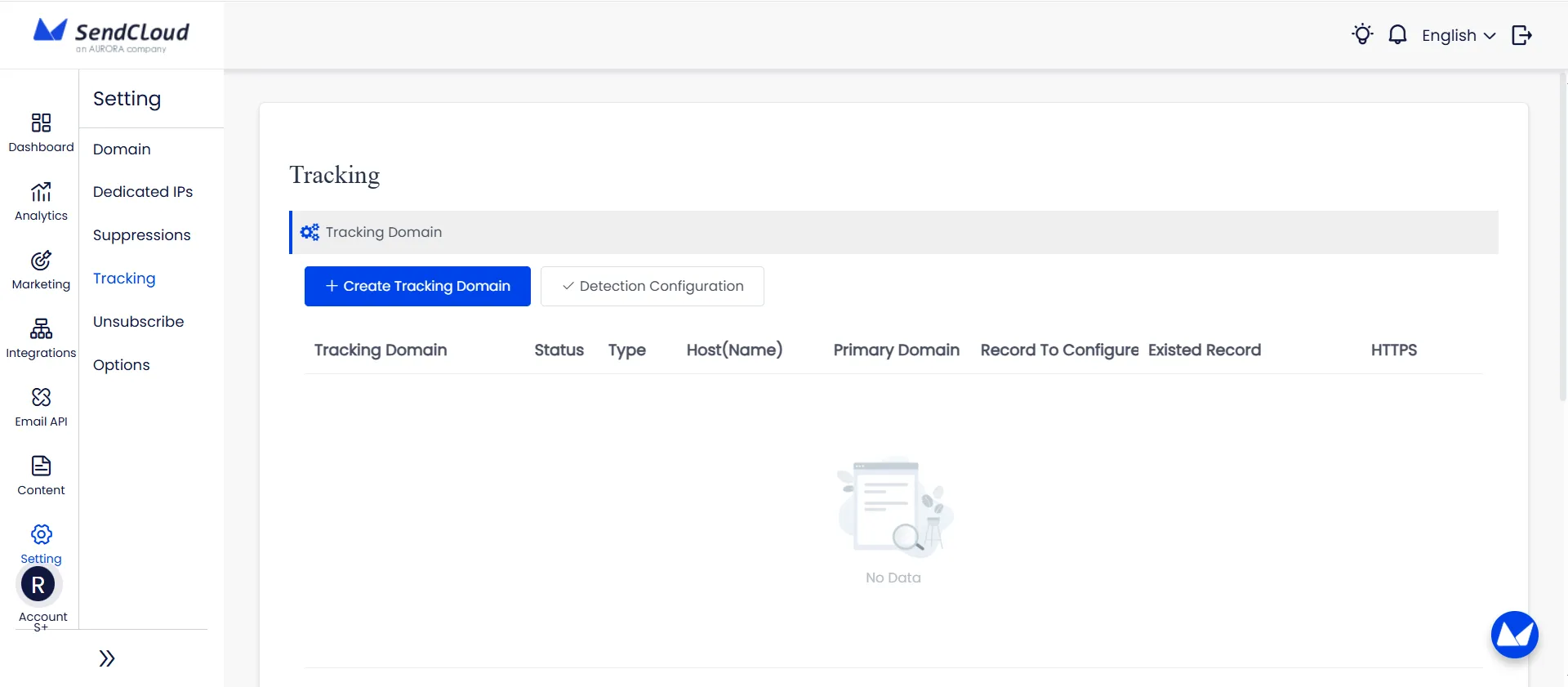Click the Status column header
The height and width of the screenshot is (687, 1568).
[x=559, y=350]
